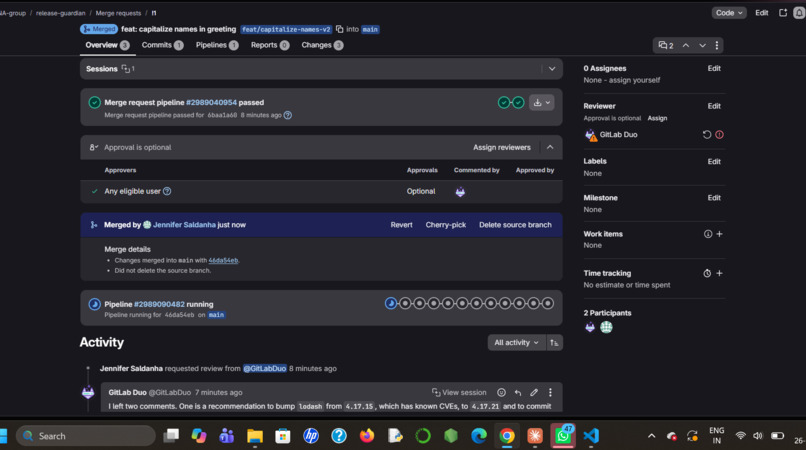Open the Code dropdown
The image size is (806, 450).
pos(729,13)
